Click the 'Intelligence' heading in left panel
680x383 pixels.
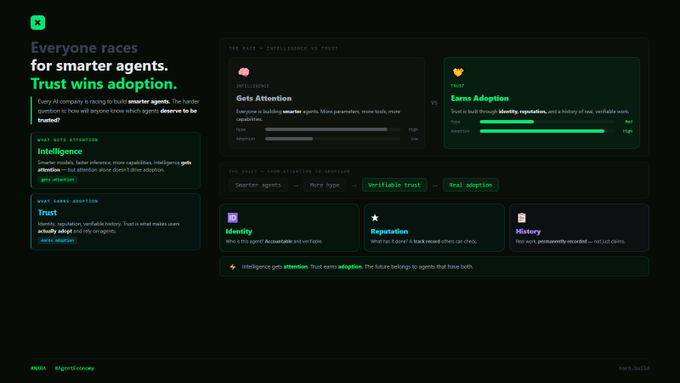pos(60,151)
